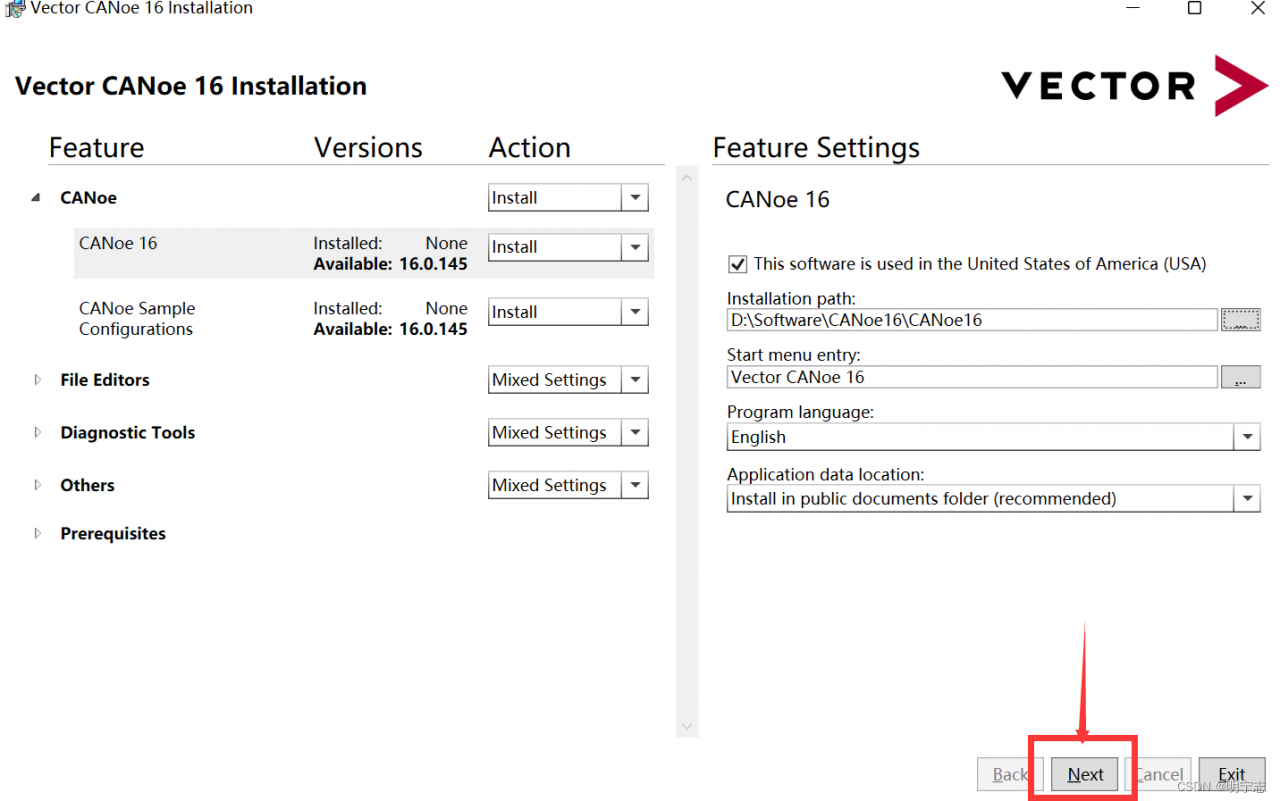Click the Start menu entry text field
Image resolution: width=1280 pixels, height=801 pixels.
click(972, 377)
